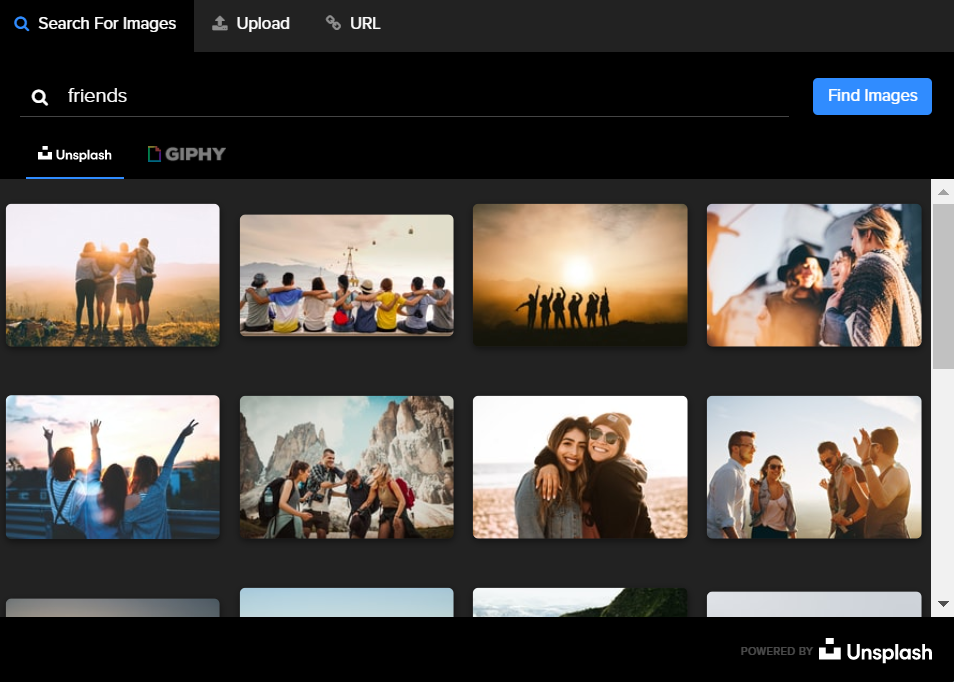This screenshot has height=682, width=954.
Task: Click the scrollbar up arrow
Action: [x=943, y=192]
